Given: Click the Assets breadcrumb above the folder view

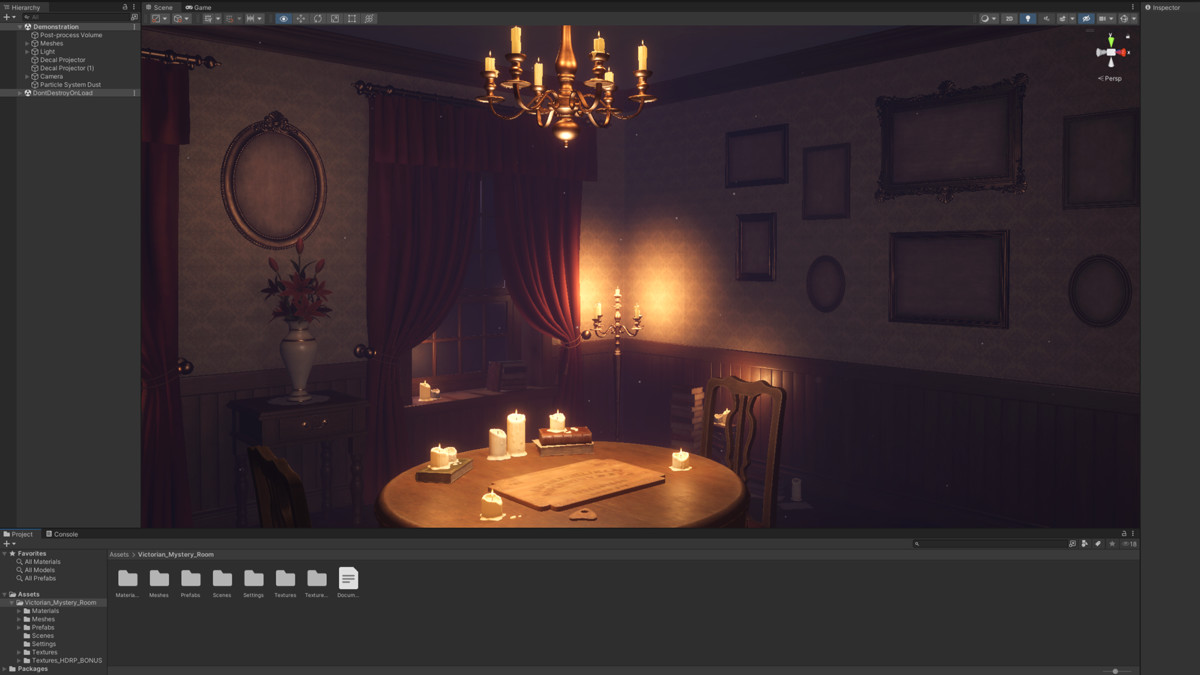Looking at the screenshot, I should coord(117,554).
